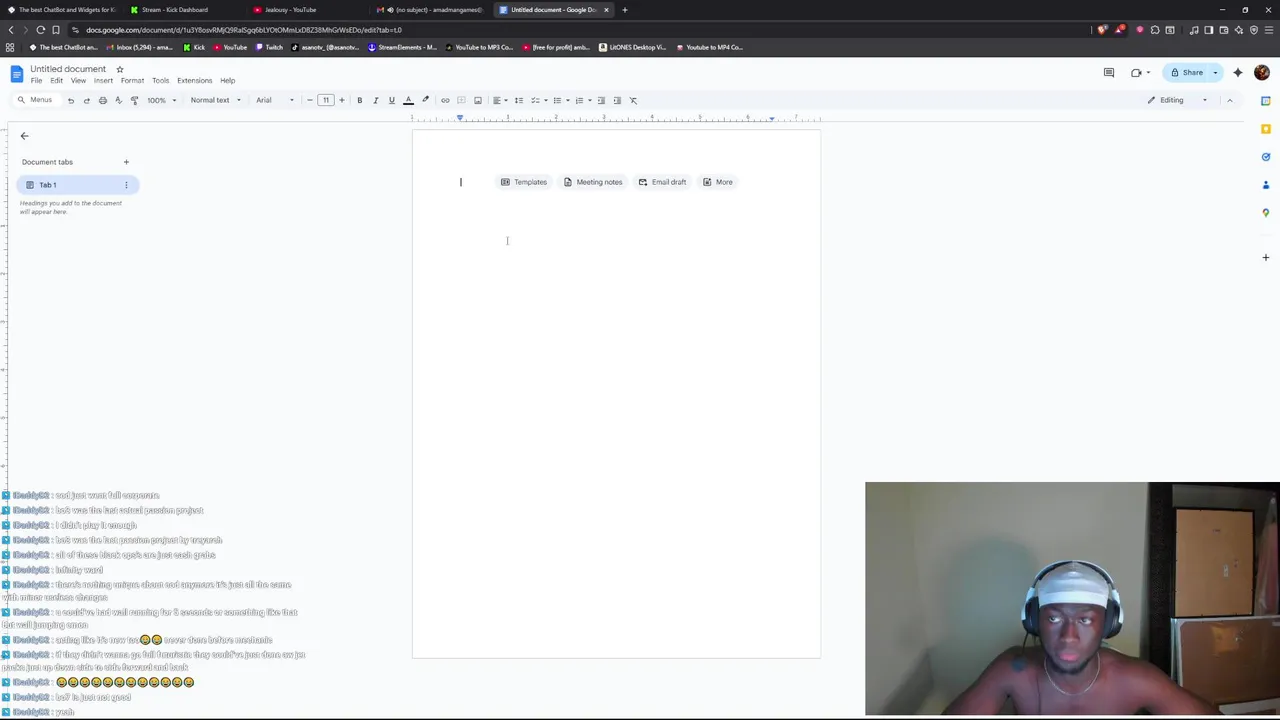Open Tab 1 options menu
The width and height of the screenshot is (1280, 720).
point(126,185)
